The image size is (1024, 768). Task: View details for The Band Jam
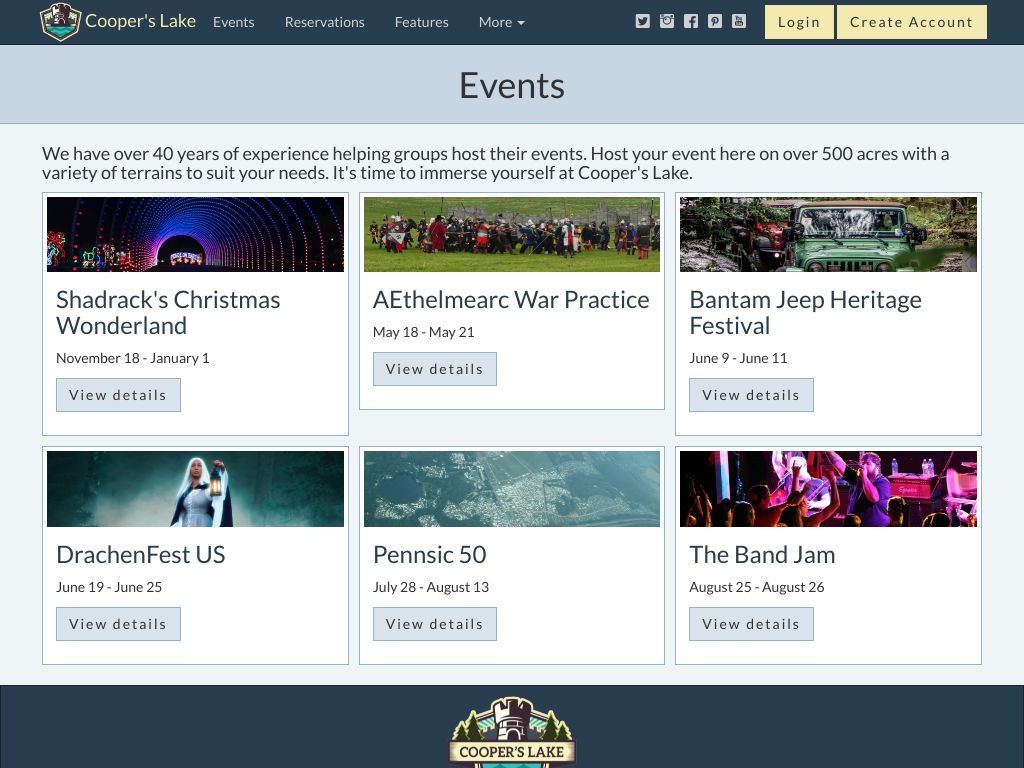(x=751, y=624)
